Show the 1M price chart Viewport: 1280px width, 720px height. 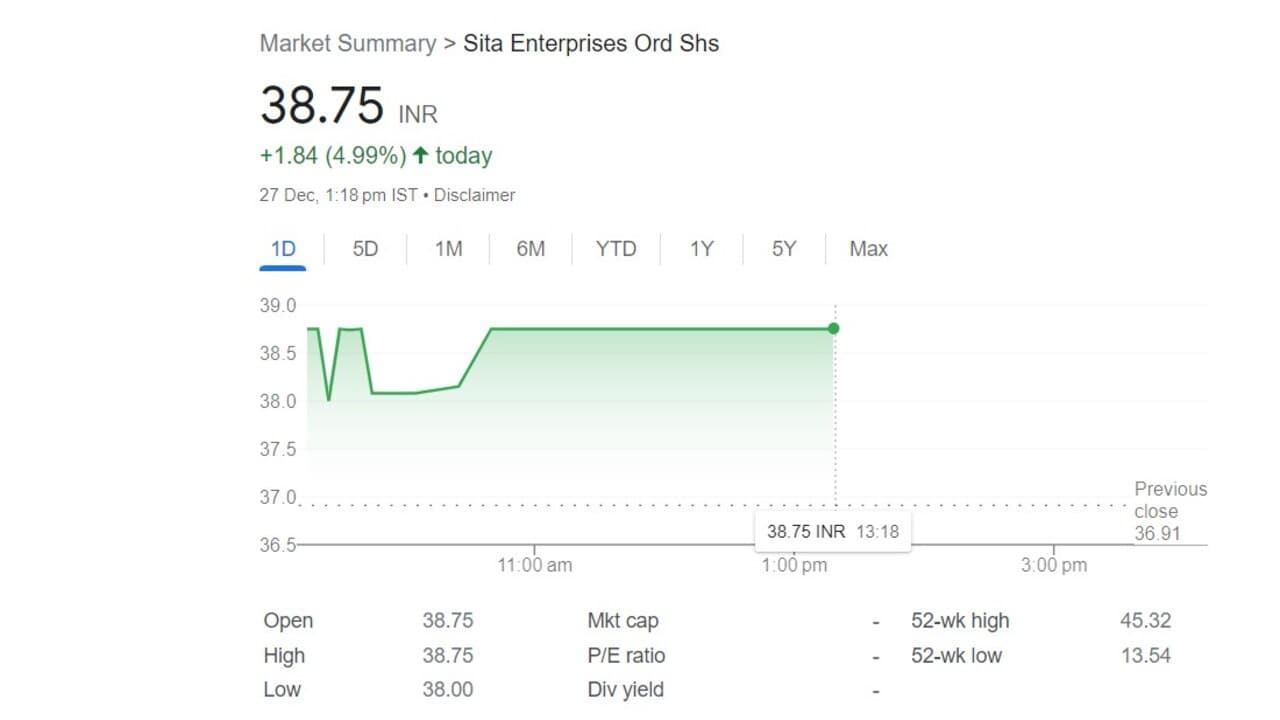[448, 249]
